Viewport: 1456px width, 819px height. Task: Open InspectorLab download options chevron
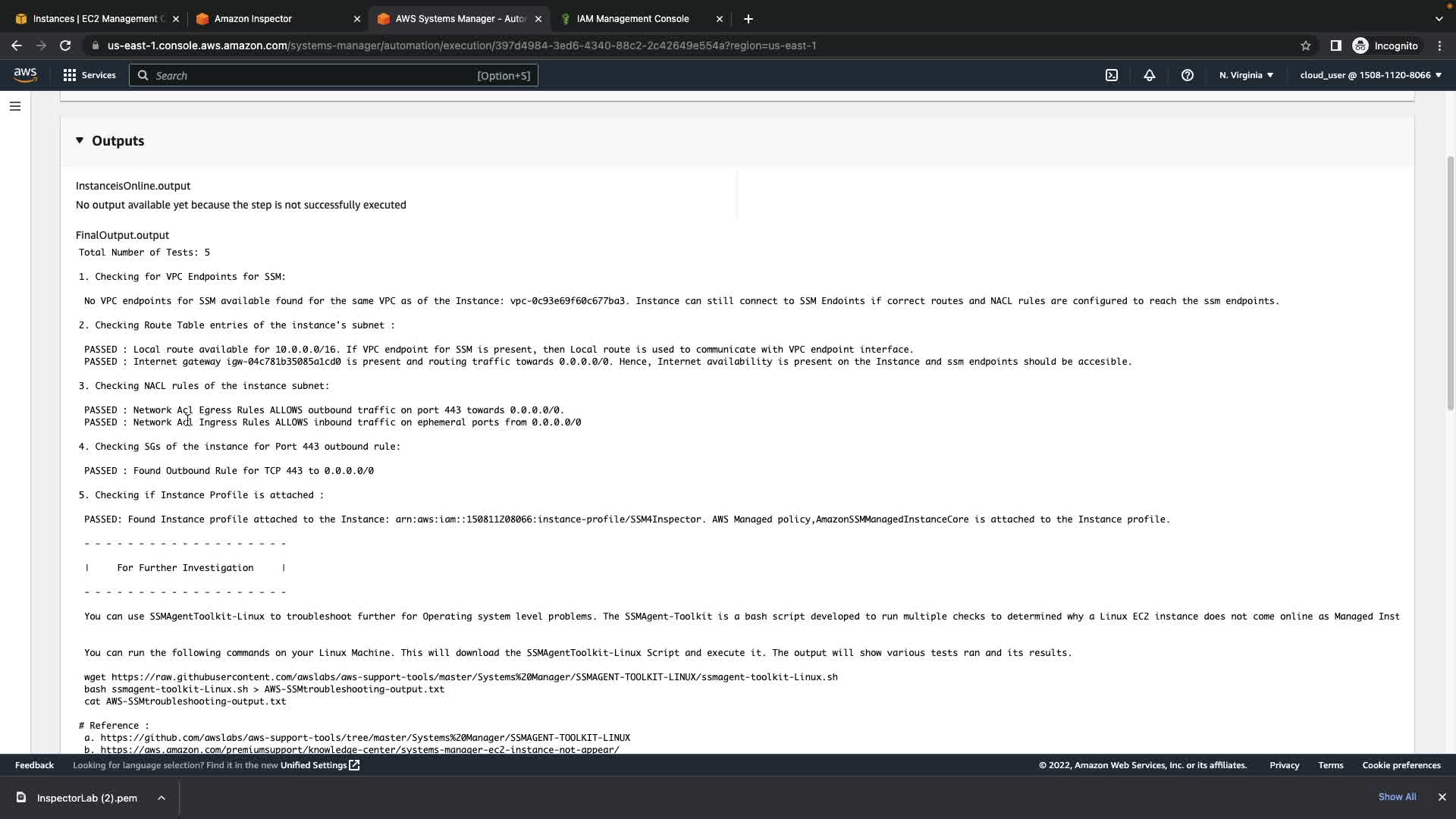point(162,798)
